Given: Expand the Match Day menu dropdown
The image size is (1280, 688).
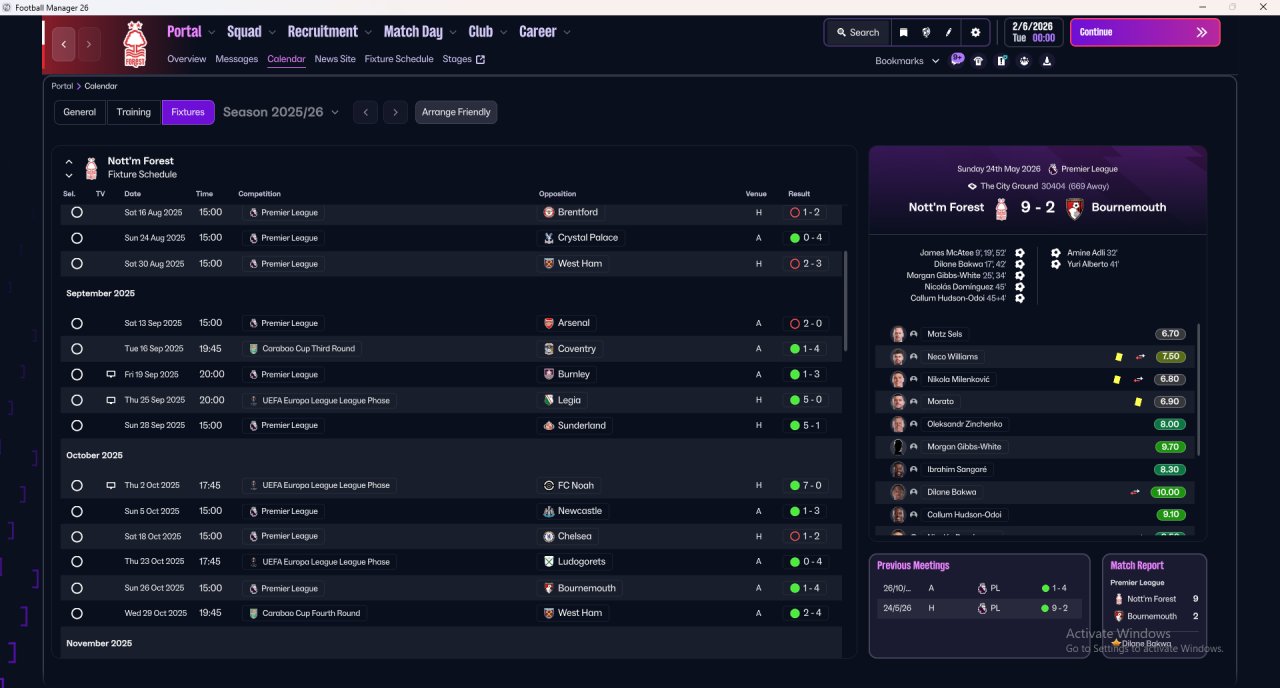Looking at the screenshot, I should point(453,32).
